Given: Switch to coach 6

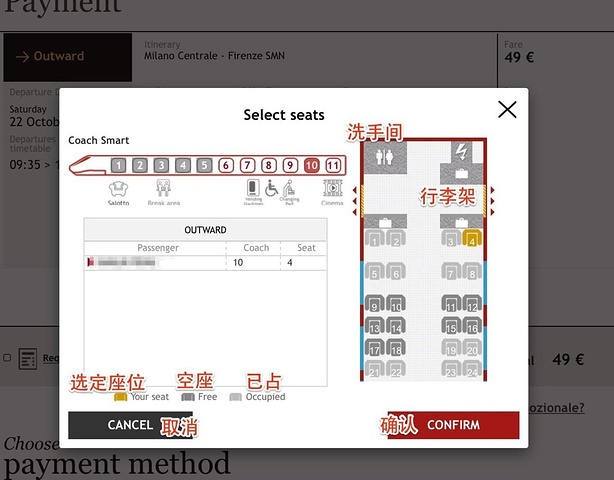Looking at the screenshot, I should click(x=226, y=166).
